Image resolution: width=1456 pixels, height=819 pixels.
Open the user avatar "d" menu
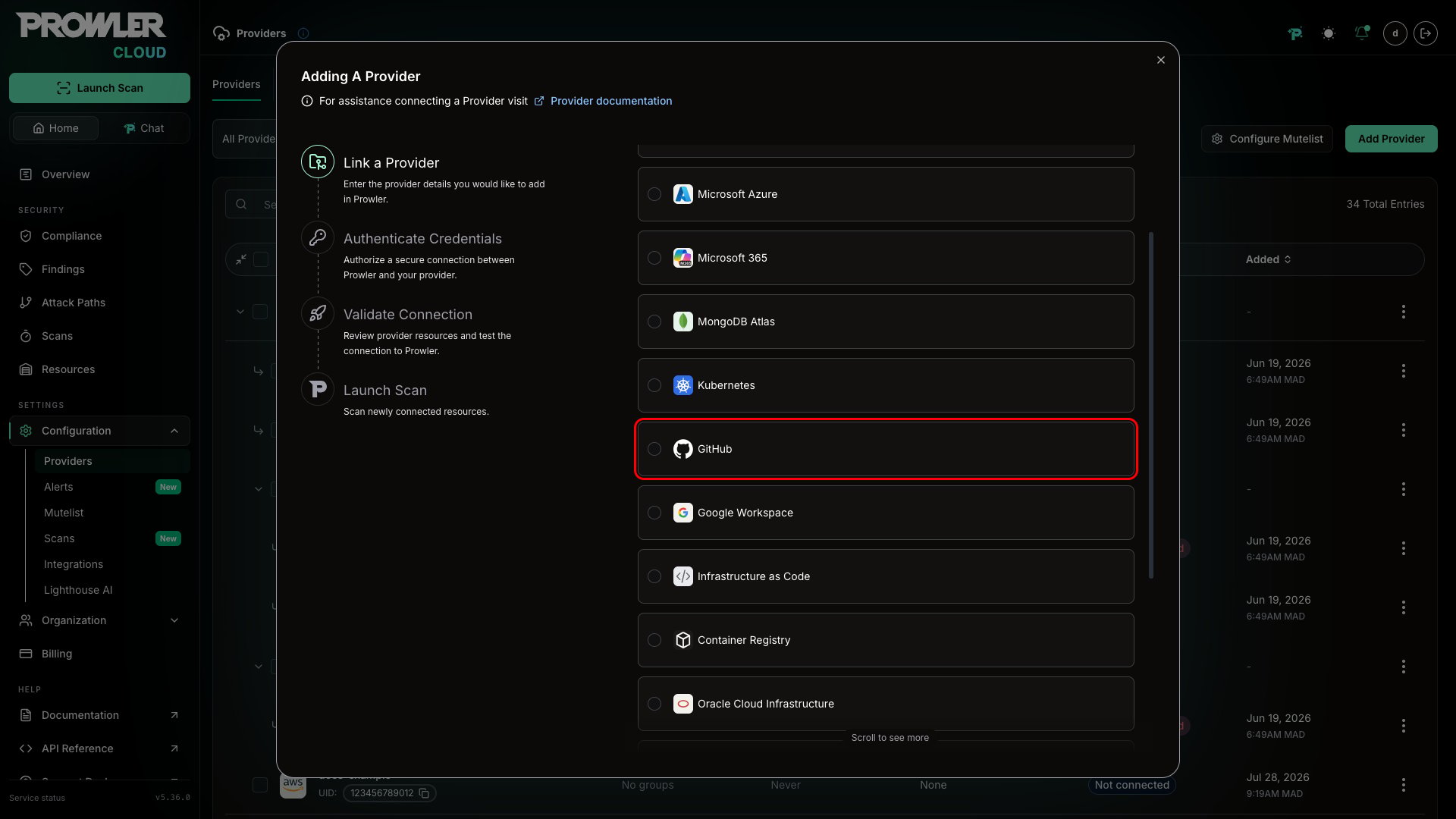pyautogui.click(x=1395, y=33)
